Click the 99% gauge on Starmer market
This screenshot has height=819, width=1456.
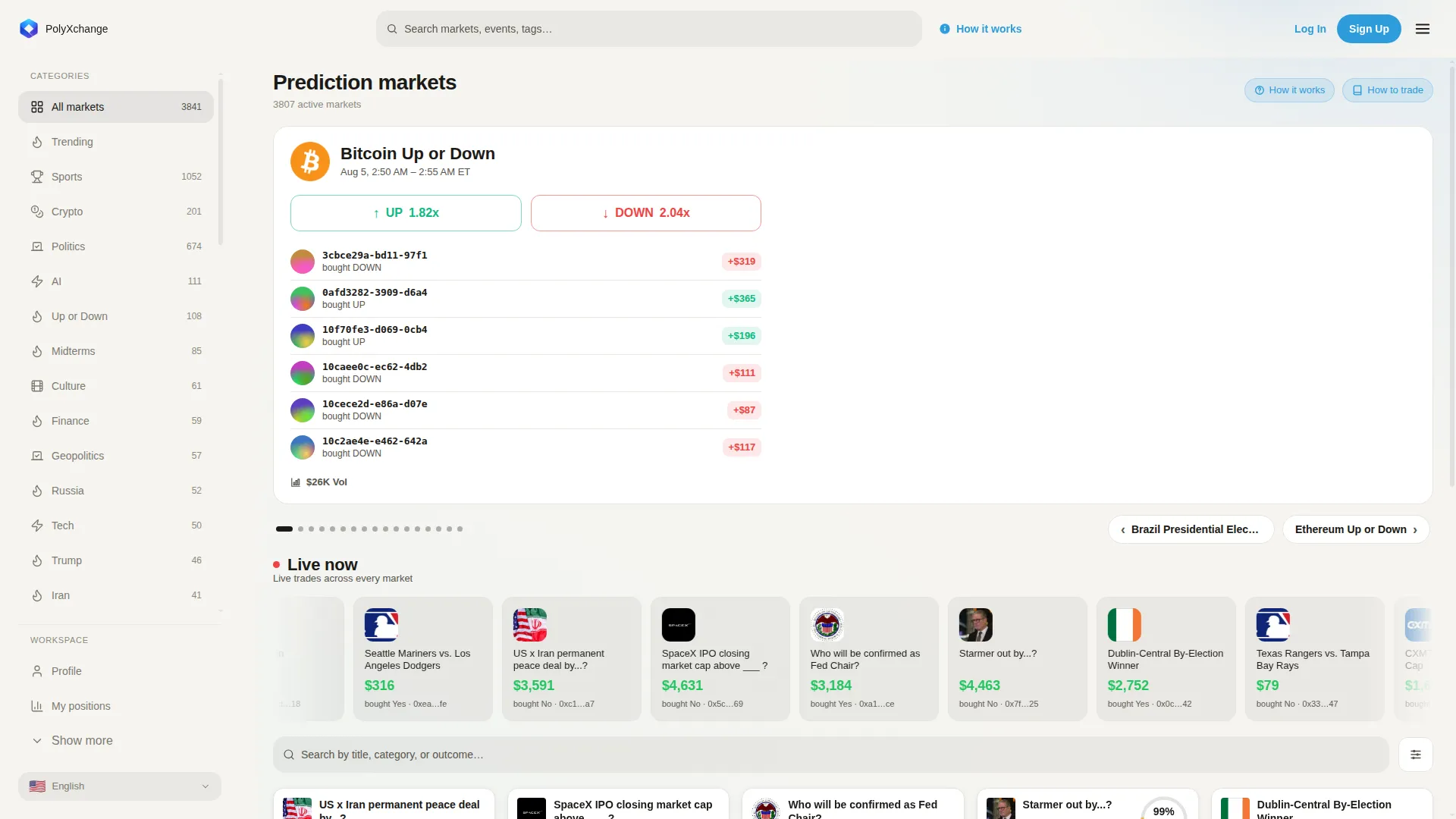[x=1163, y=810]
